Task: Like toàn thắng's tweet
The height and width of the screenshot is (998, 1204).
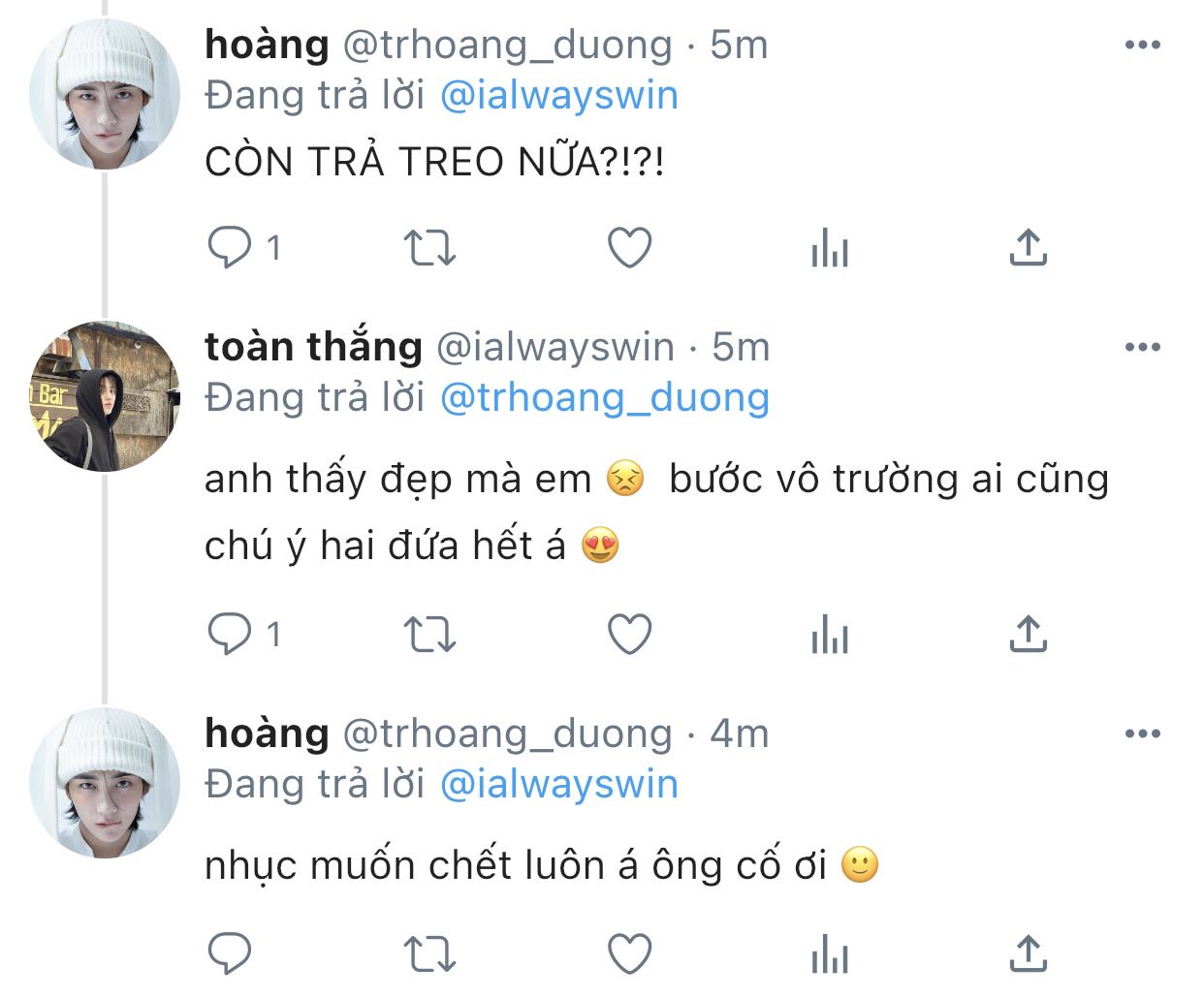Action: [x=629, y=635]
